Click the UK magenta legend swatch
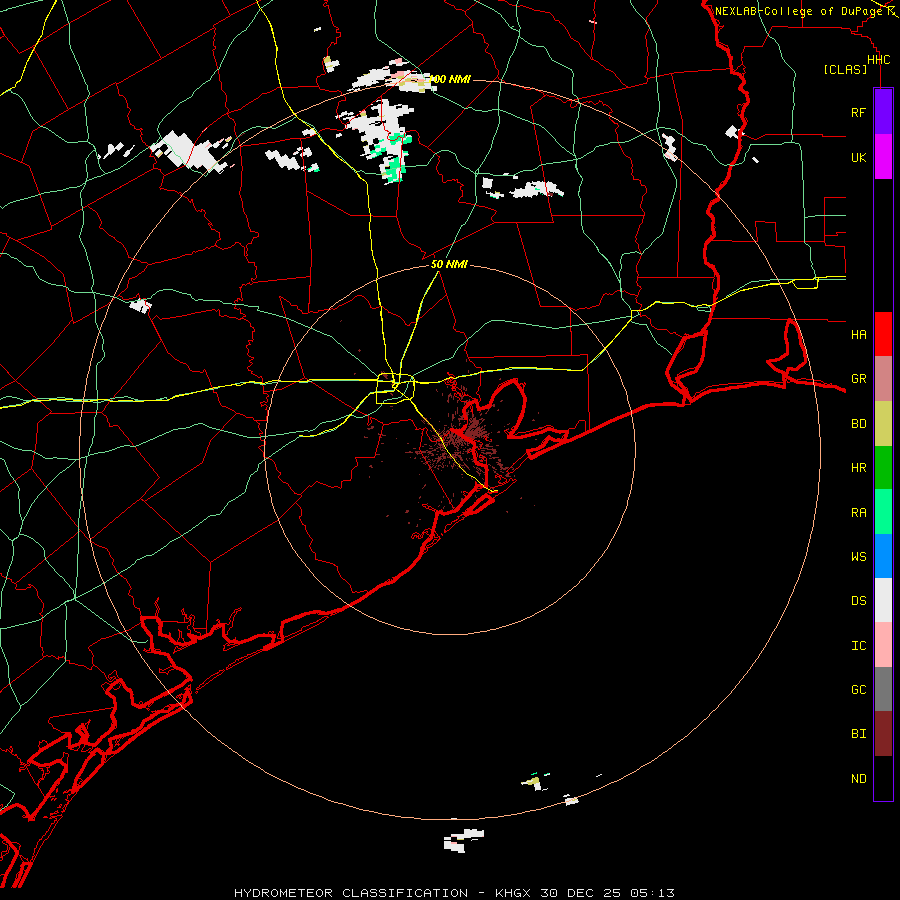Viewport: 900px width, 900px height. click(x=883, y=157)
